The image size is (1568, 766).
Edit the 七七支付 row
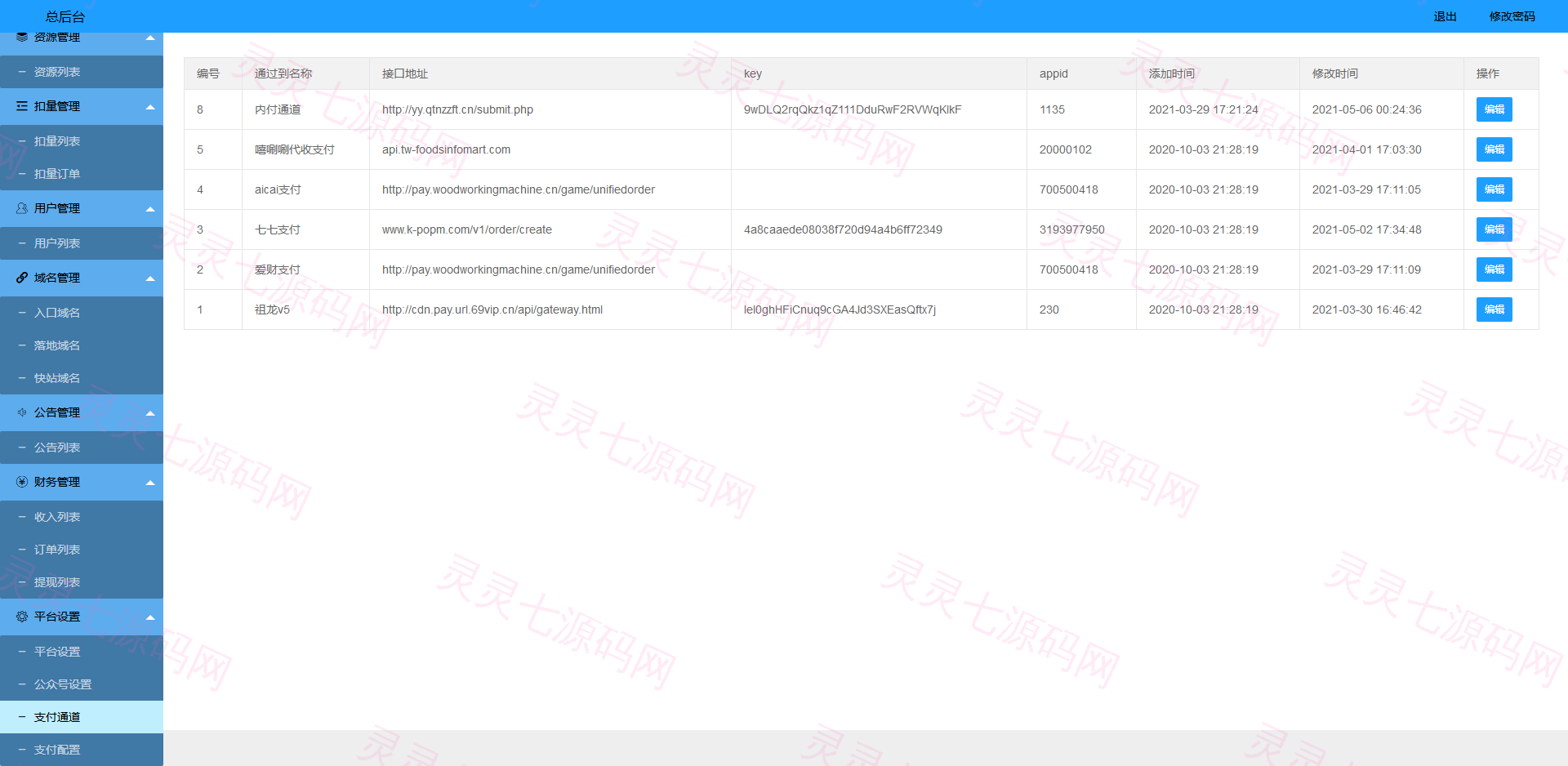click(x=1494, y=229)
